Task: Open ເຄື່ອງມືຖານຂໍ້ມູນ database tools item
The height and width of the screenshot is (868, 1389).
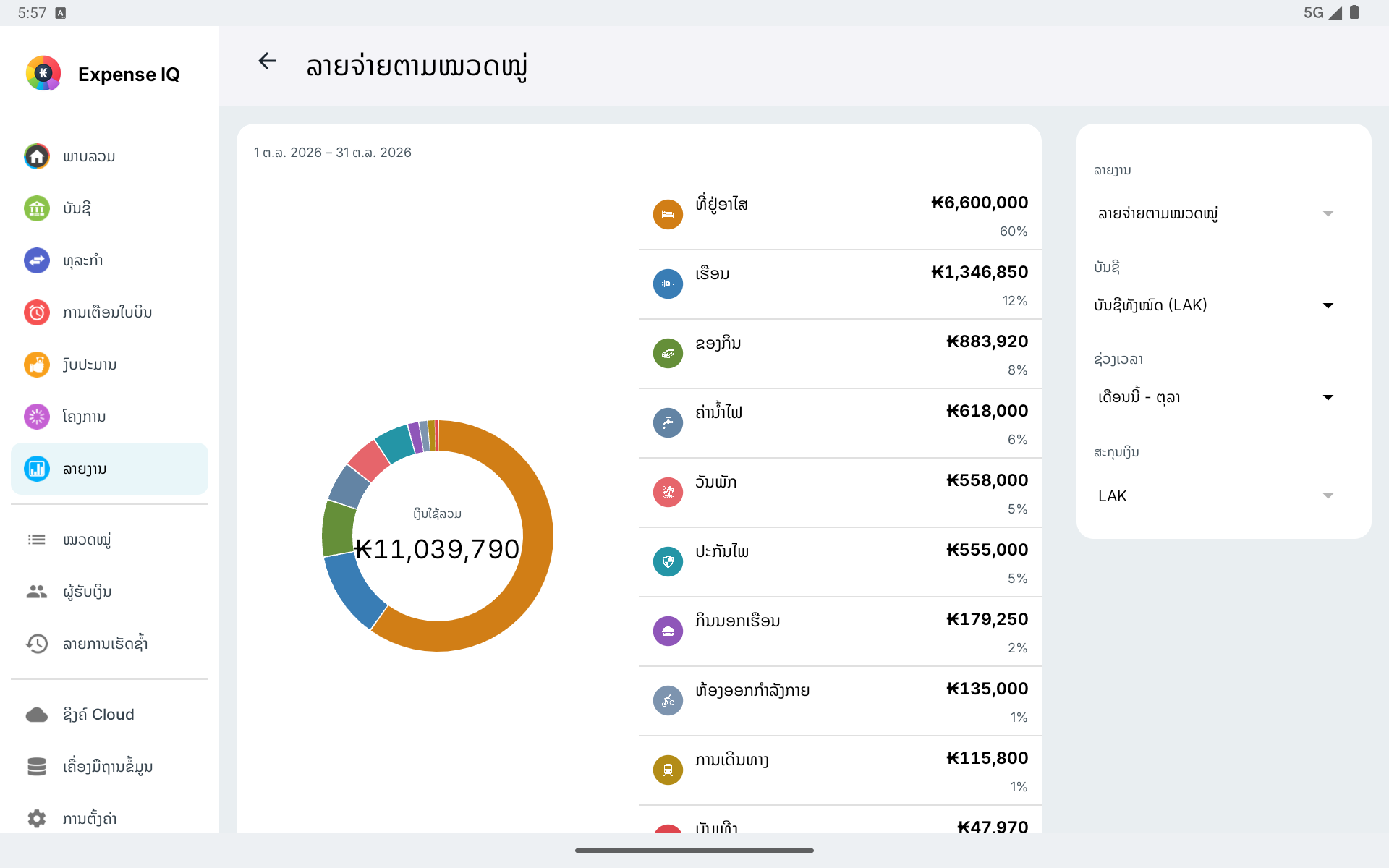Action: (109, 767)
